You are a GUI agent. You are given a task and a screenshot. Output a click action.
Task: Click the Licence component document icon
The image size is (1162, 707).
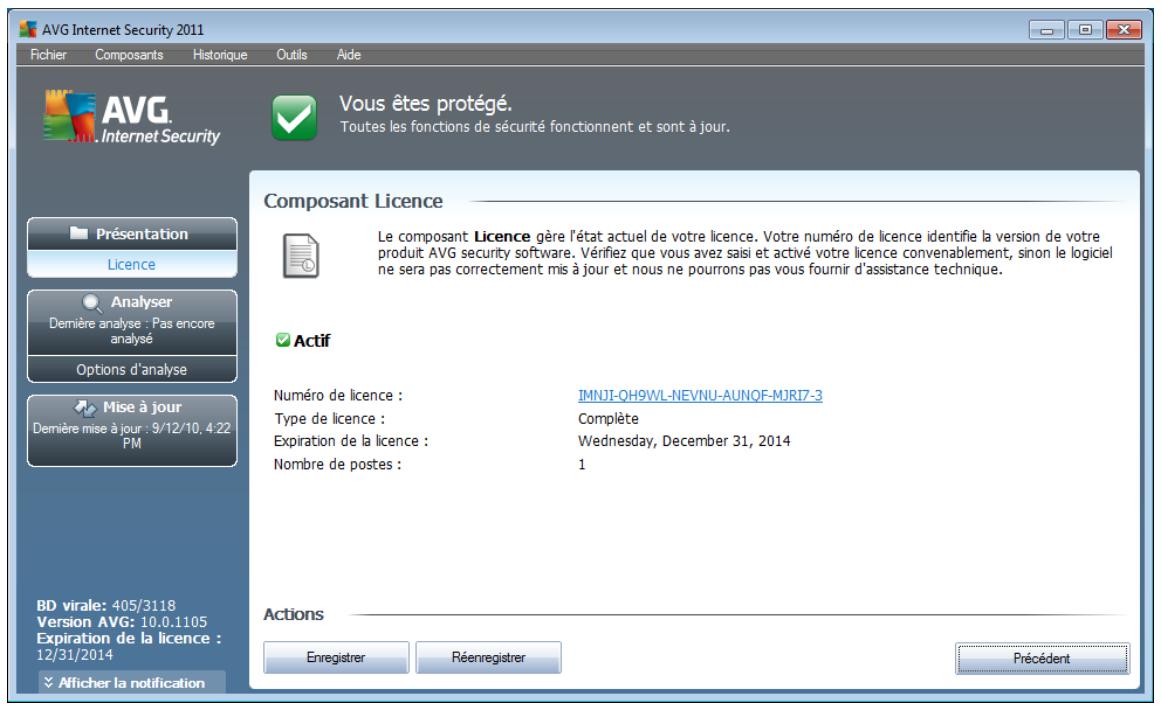click(x=301, y=256)
